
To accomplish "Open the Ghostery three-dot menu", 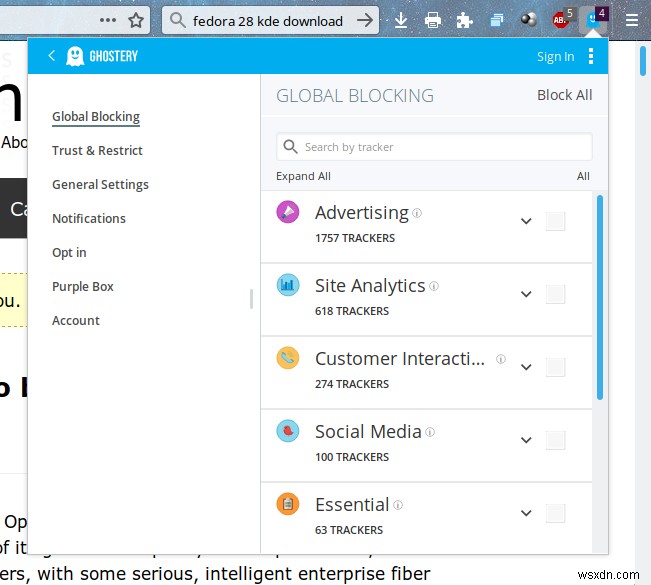I will click(x=591, y=56).
